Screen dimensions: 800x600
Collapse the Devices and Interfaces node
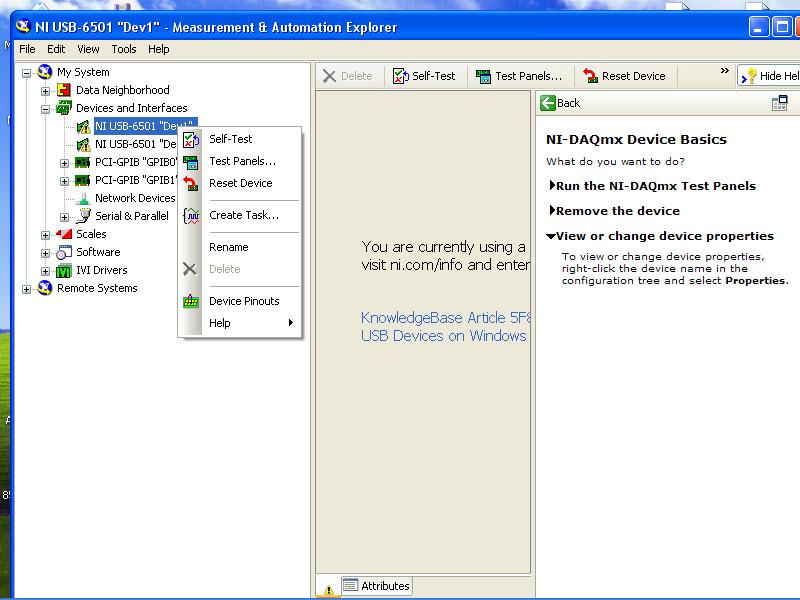[x=45, y=109]
